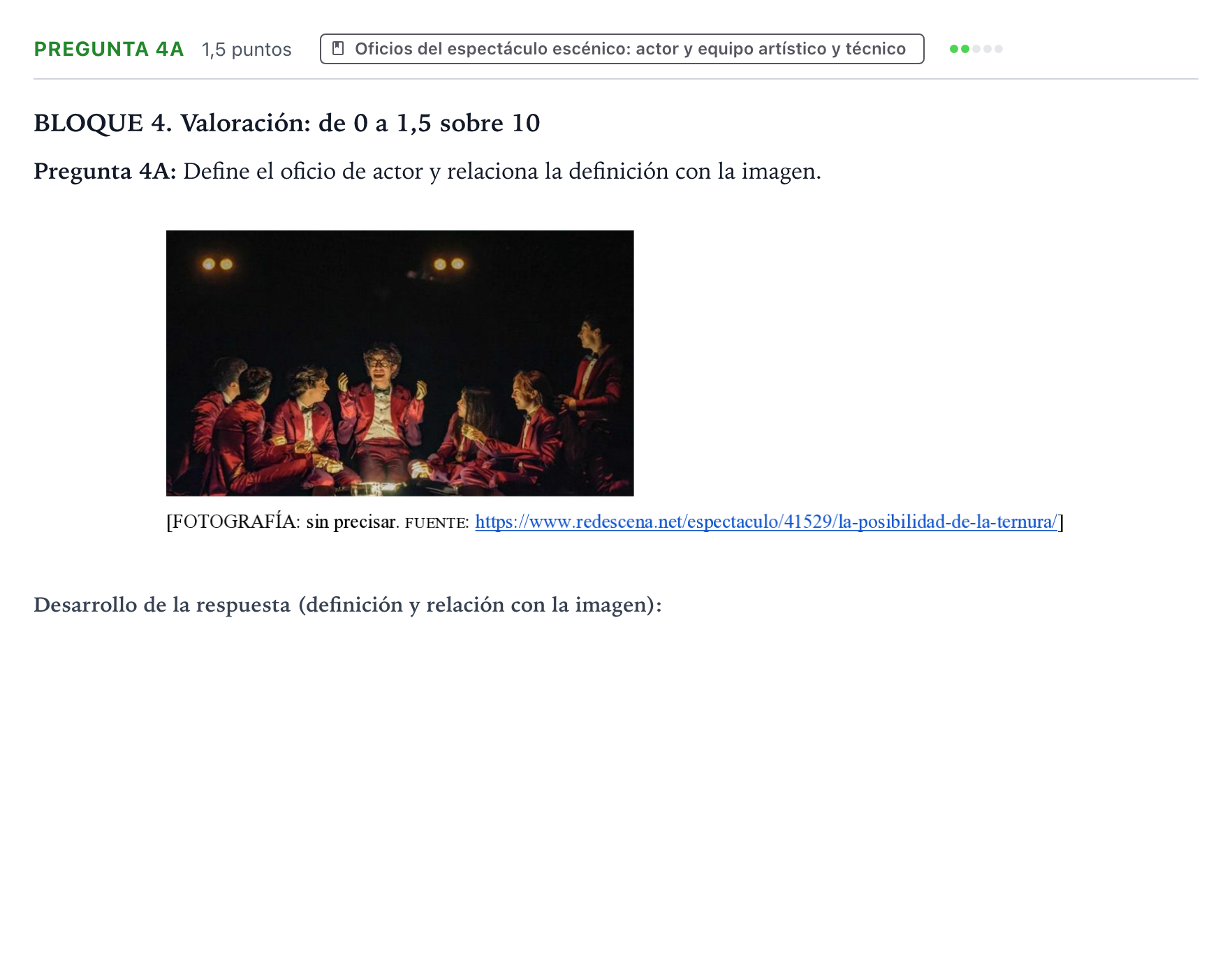Click the BLOQUE 4 Valoración heading
Image resolution: width=1232 pixels, height=958 pixels.
point(287,123)
